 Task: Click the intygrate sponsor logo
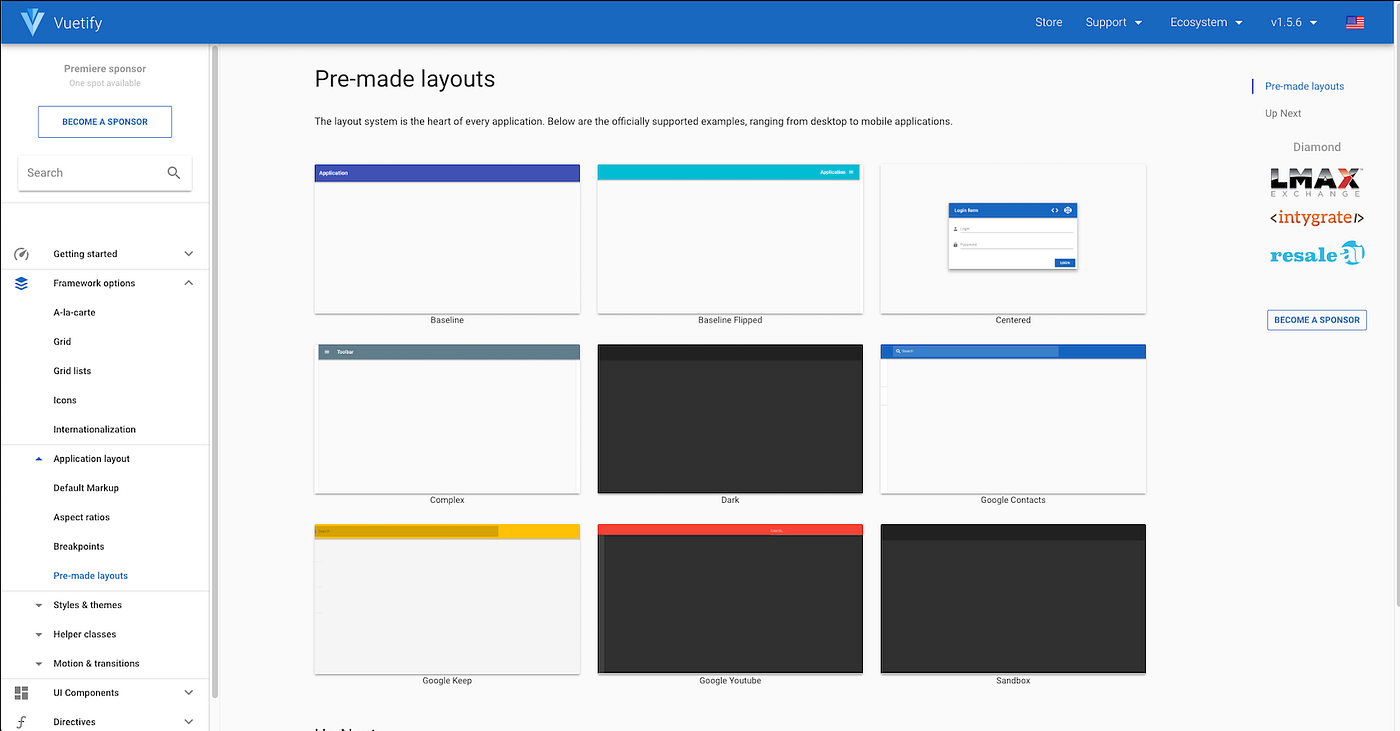[1316, 217]
